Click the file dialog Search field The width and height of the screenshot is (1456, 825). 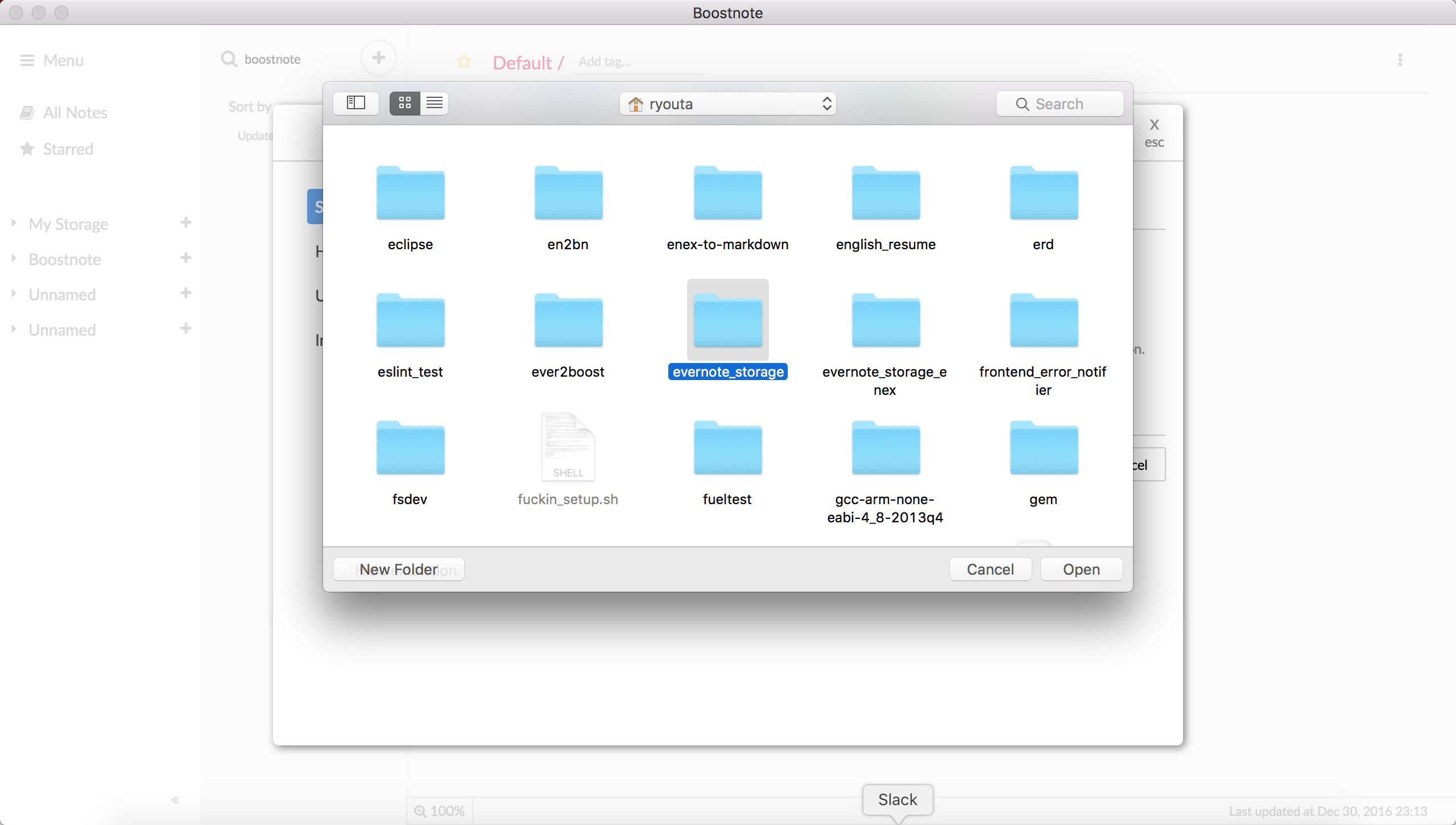(x=1060, y=104)
